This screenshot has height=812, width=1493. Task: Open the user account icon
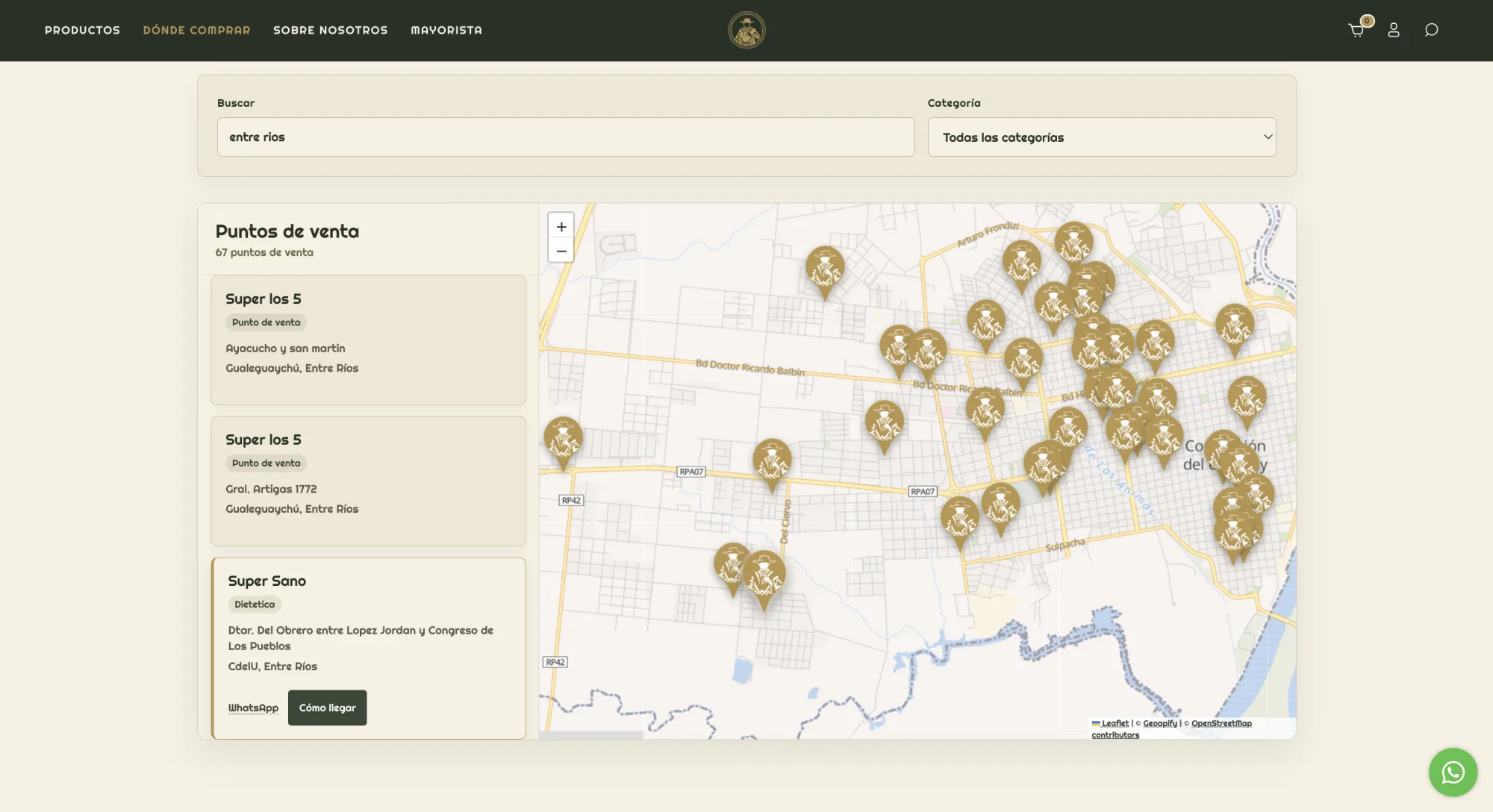tap(1394, 30)
